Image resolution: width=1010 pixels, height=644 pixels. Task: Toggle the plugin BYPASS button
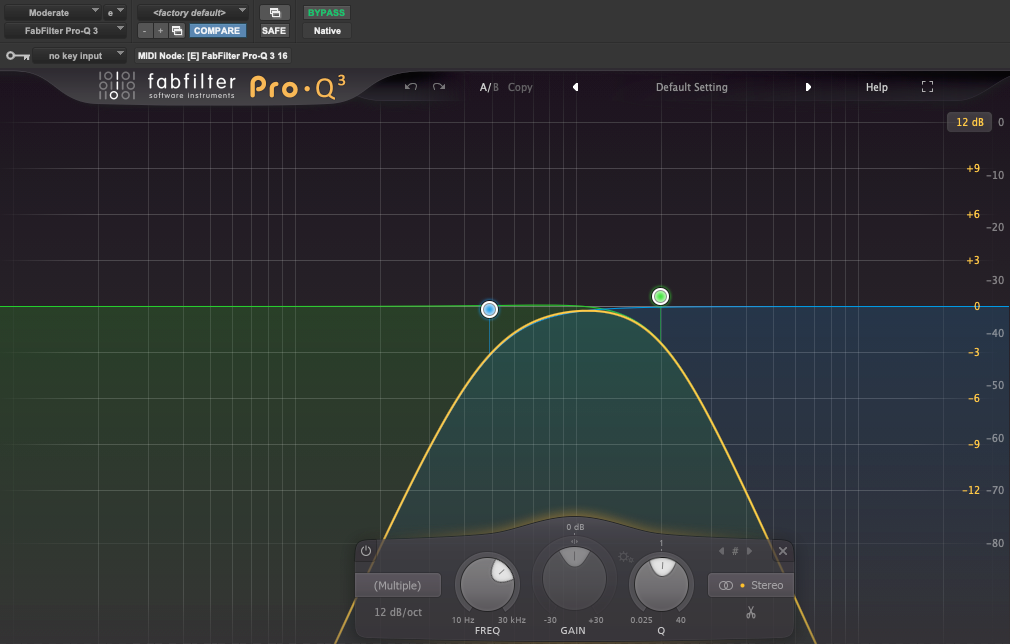tap(326, 13)
